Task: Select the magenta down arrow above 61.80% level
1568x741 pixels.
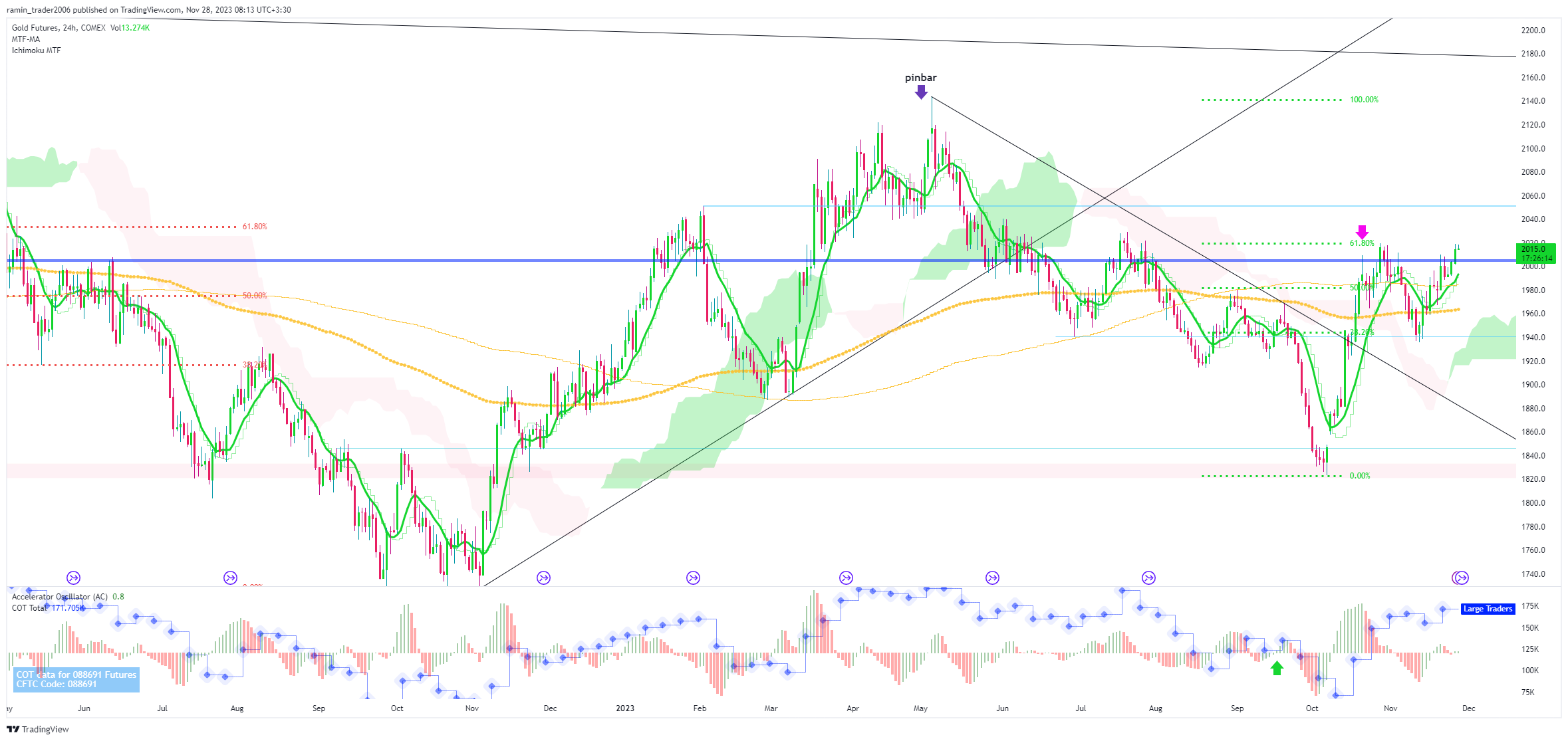Action: 1362,232
